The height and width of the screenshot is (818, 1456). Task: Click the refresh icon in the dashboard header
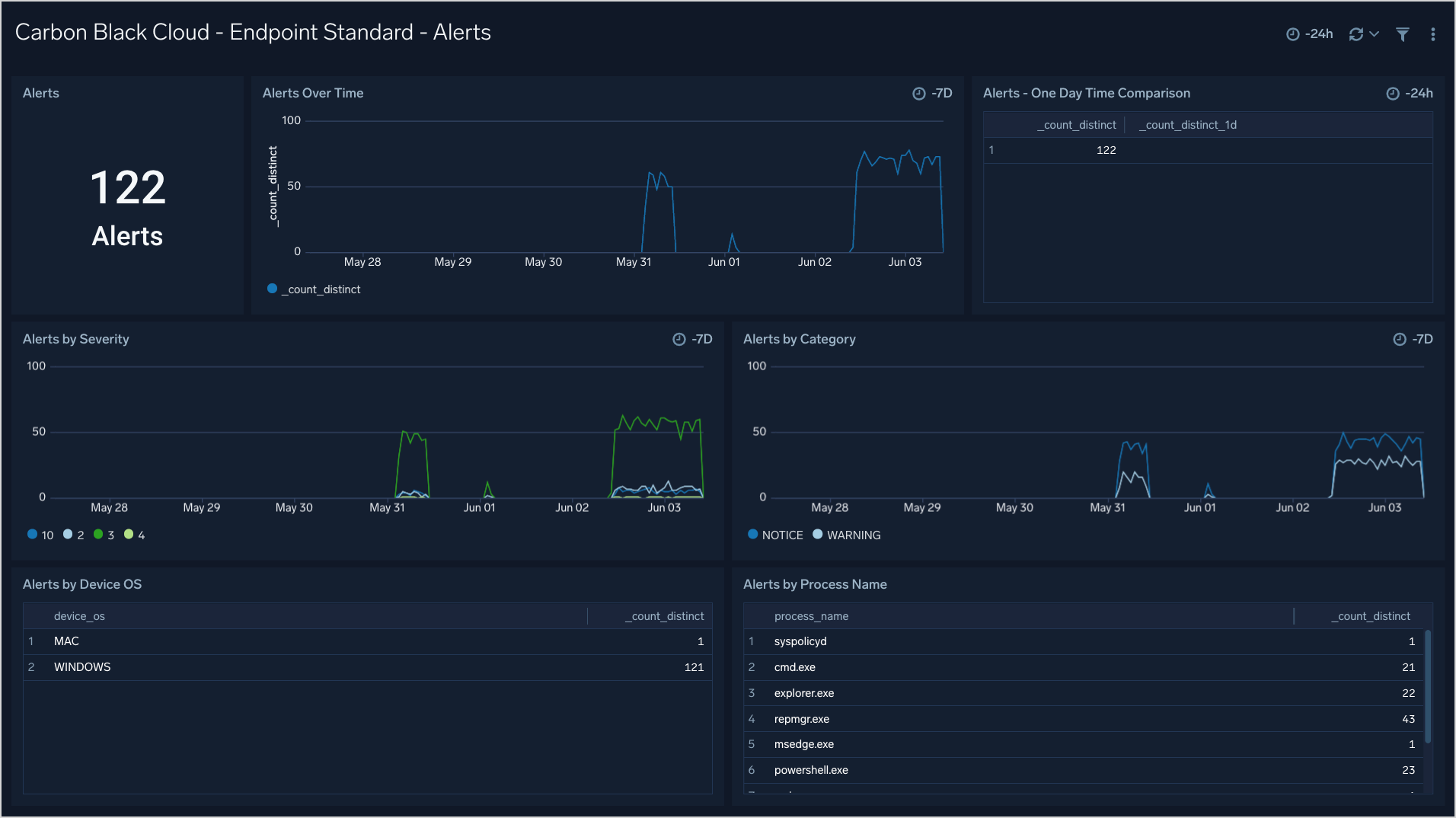1358,34
